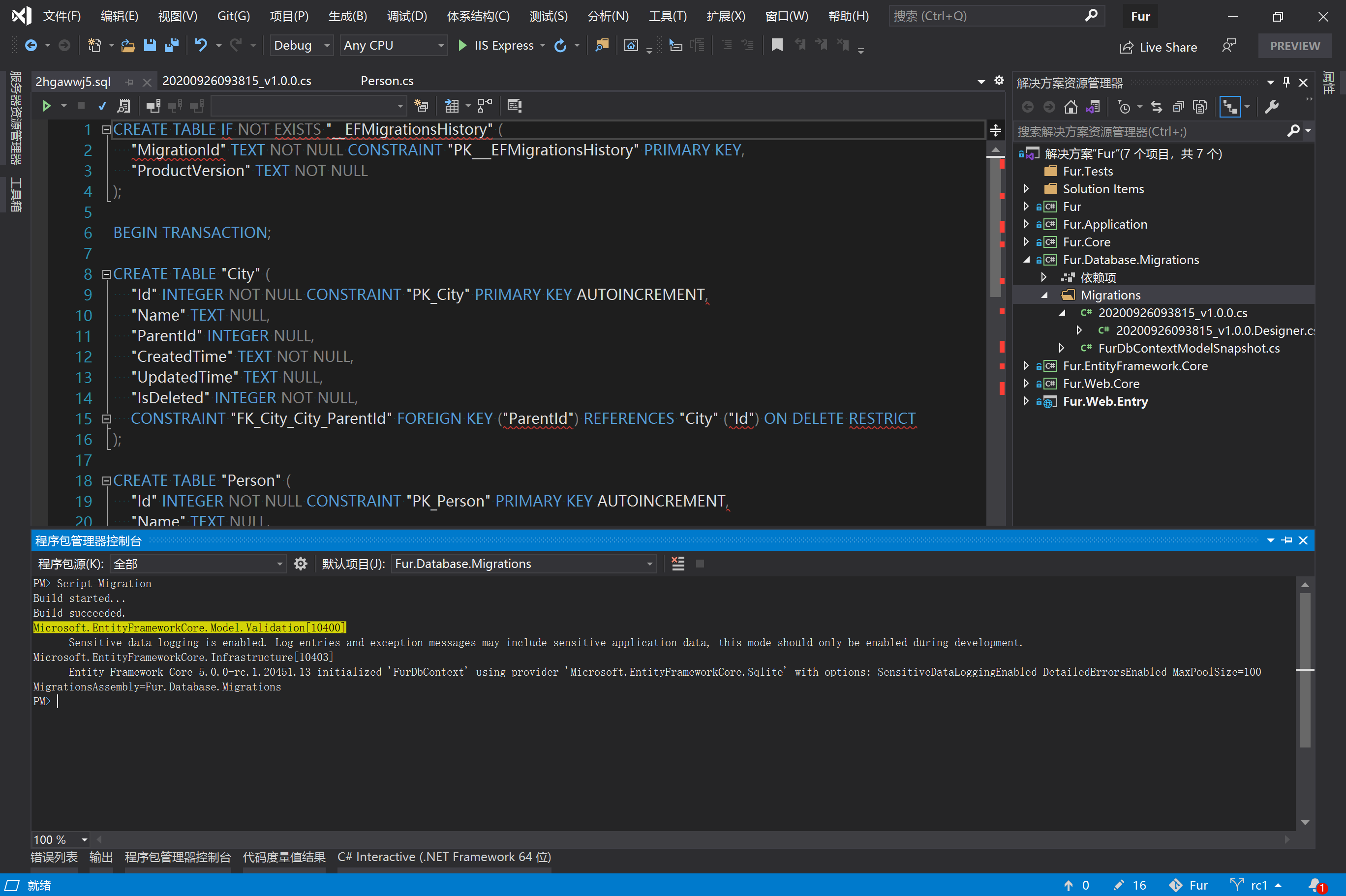1346x896 pixels.
Task: Click the Live Share button
Action: pos(1159,47)
